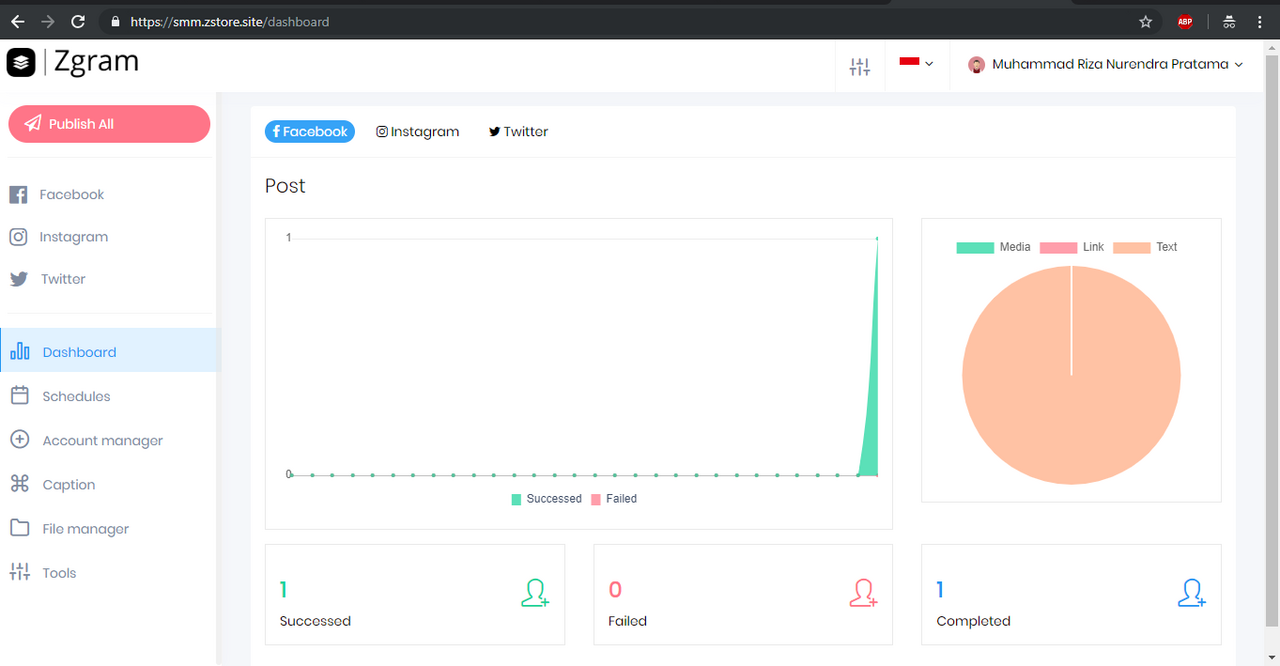The height and width of the screenshot is (666, 1280).
Task: Click the Twitter bird icon in sidebar
Action: (x=18, y=279)
